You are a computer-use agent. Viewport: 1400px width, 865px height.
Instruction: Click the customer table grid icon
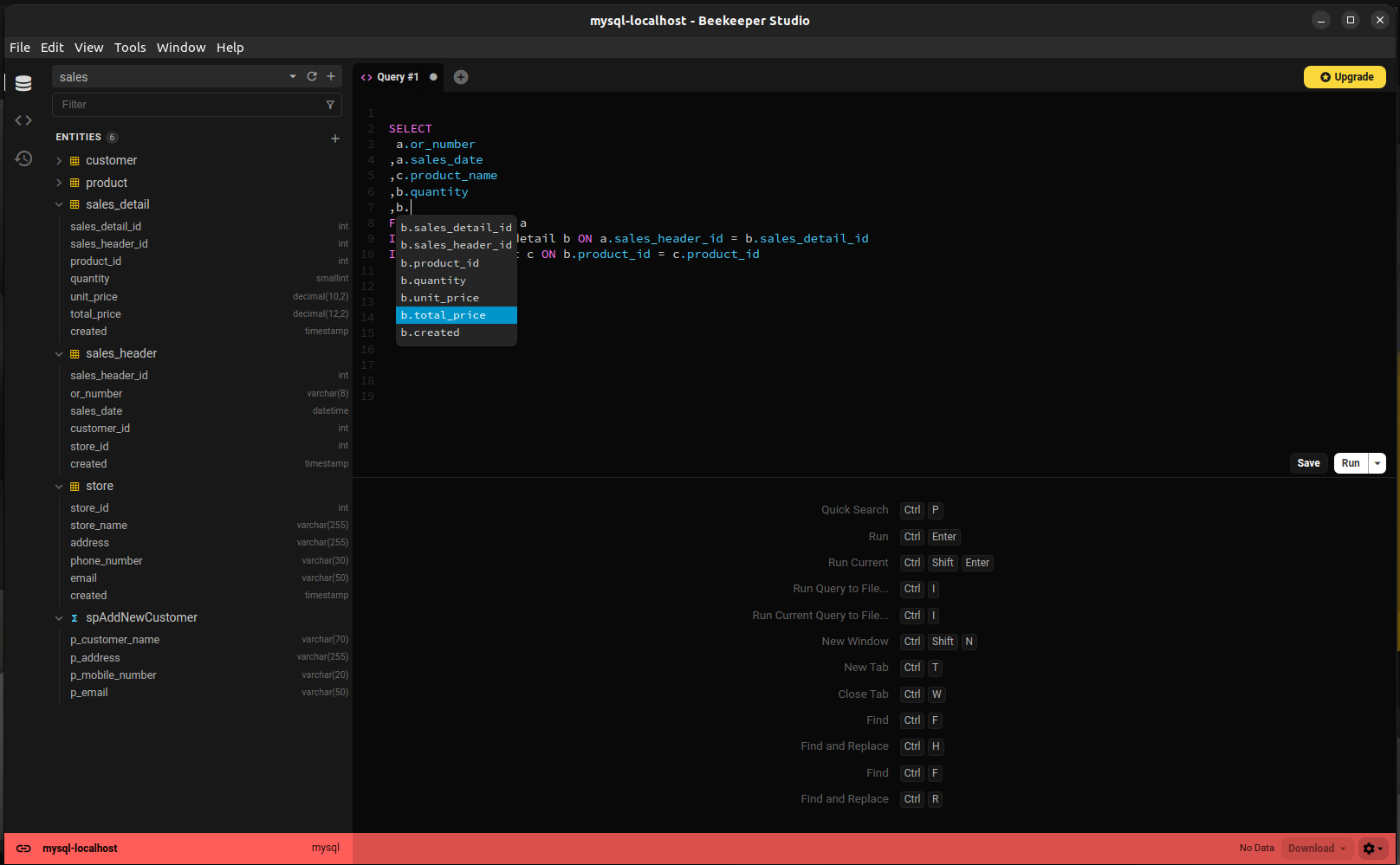point(75,161)
